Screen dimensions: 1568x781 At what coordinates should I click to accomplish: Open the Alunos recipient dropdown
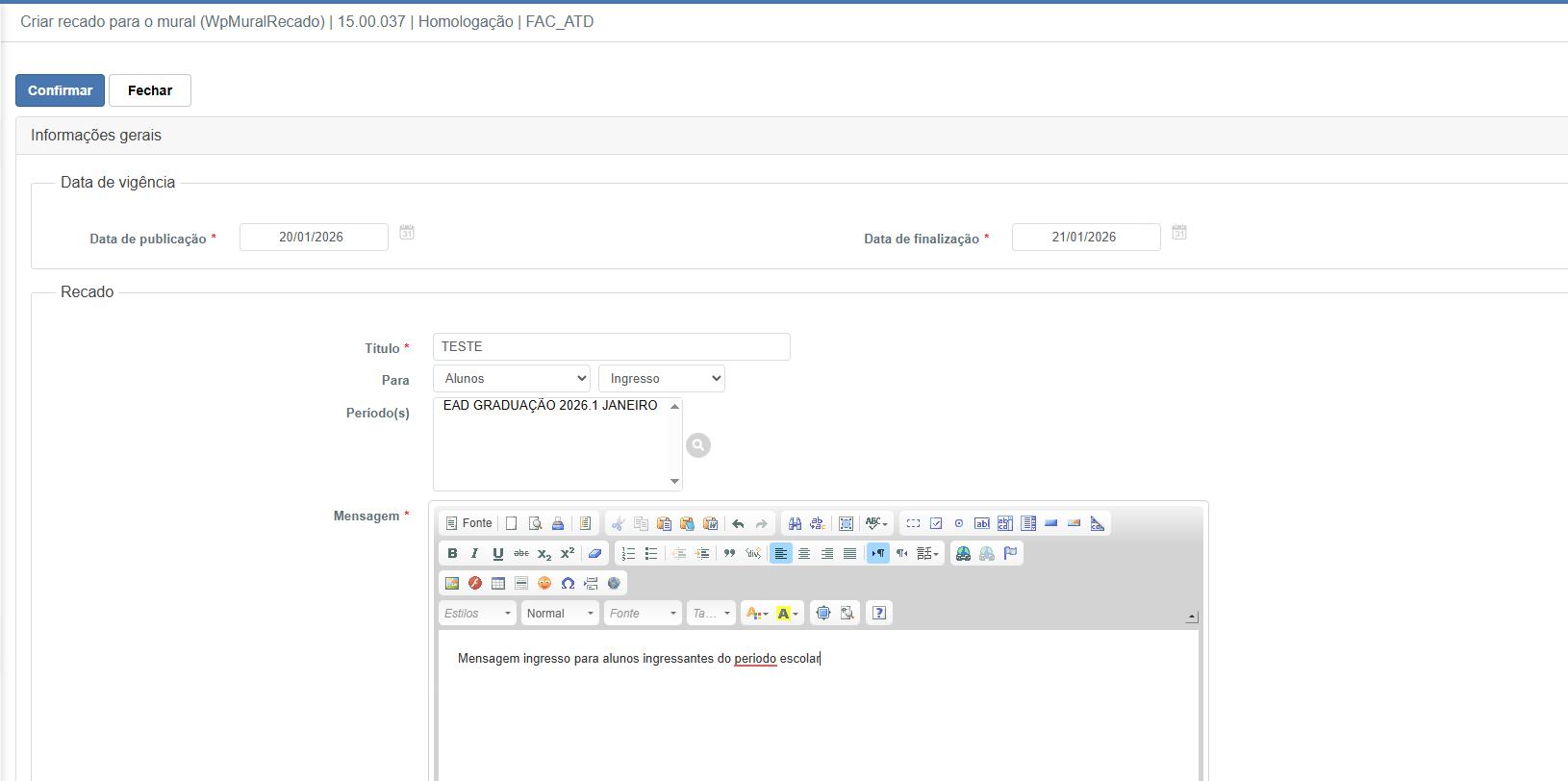pos(511,379)
